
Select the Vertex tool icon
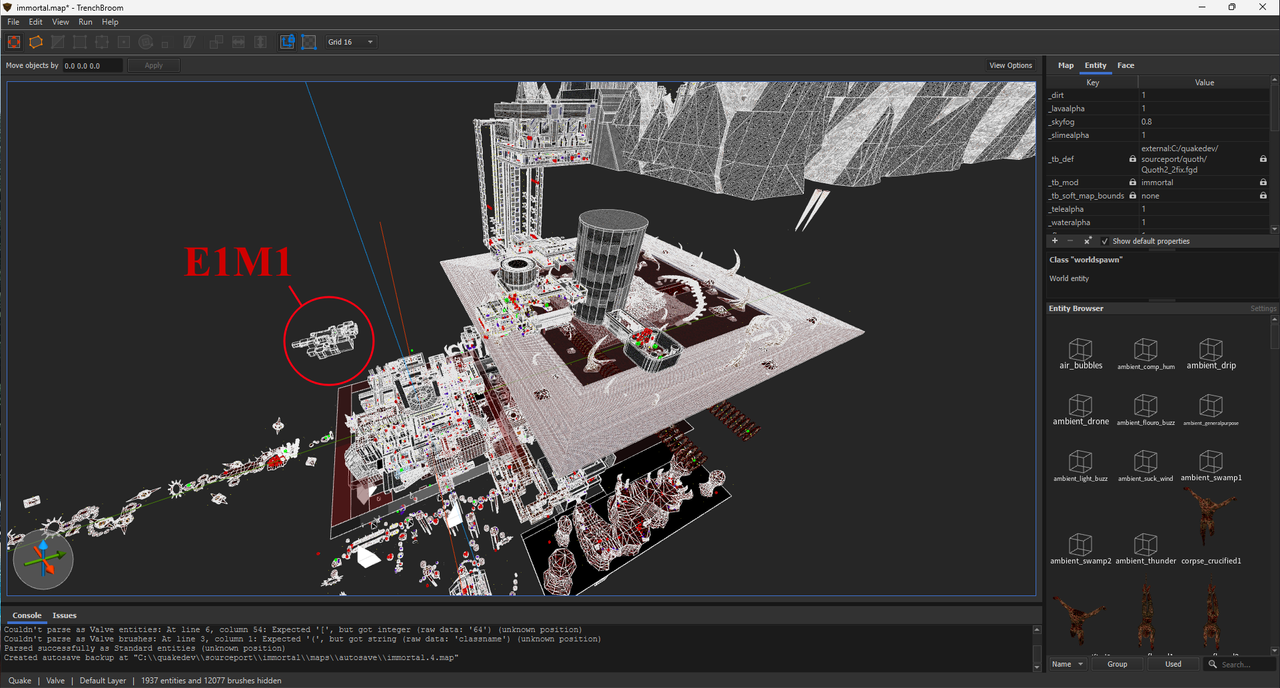(80, 42)
